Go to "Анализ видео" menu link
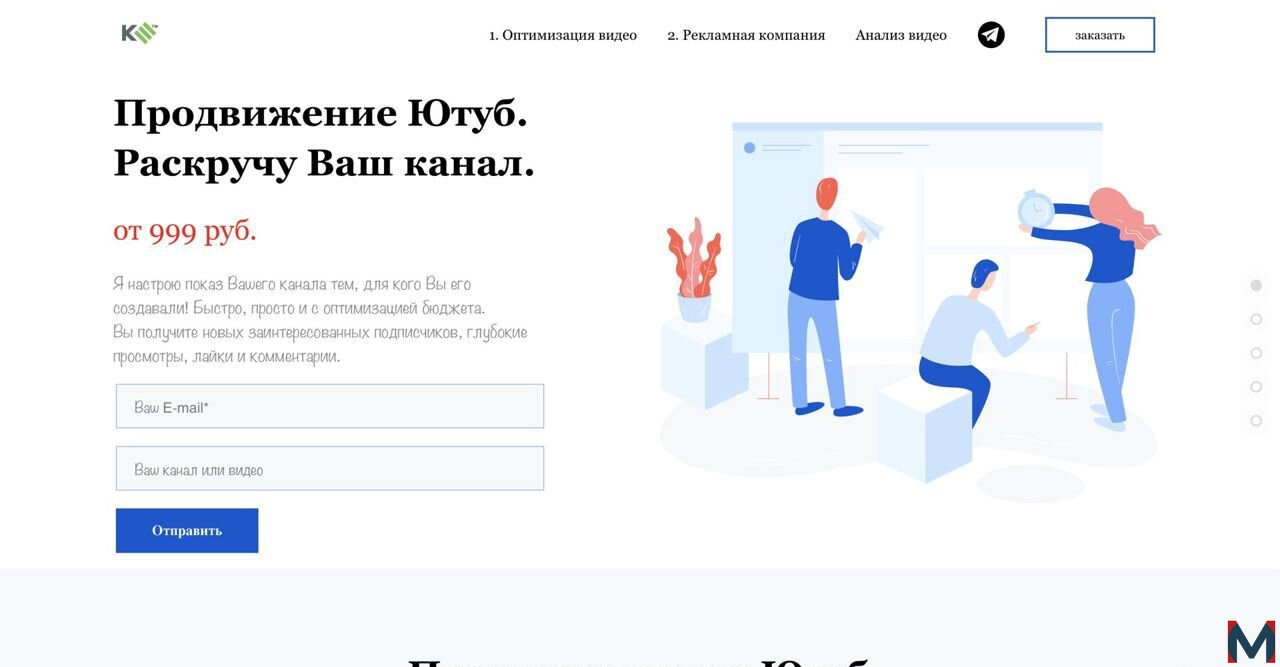Viewport: 1280px width, 667px height. 901,35
